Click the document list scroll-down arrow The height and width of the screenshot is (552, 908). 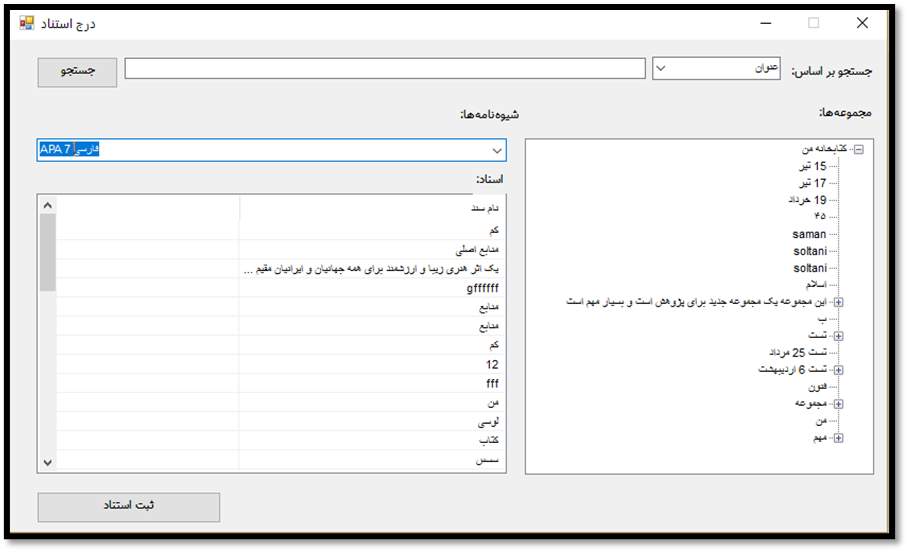click(x=47, y=463)
